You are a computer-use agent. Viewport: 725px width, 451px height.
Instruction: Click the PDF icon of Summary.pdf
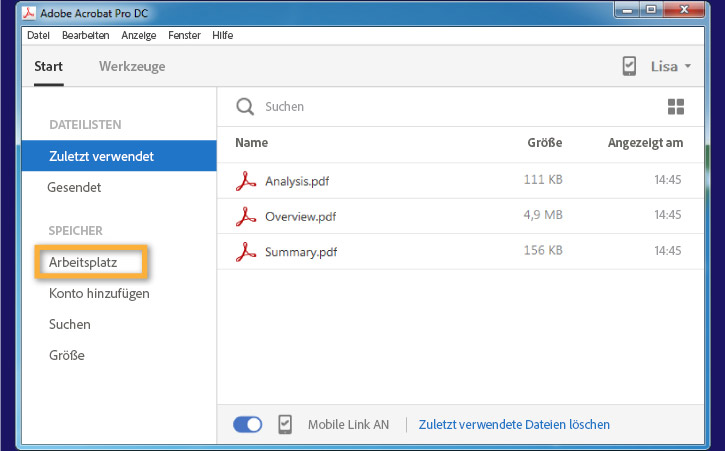click(246, 252)
